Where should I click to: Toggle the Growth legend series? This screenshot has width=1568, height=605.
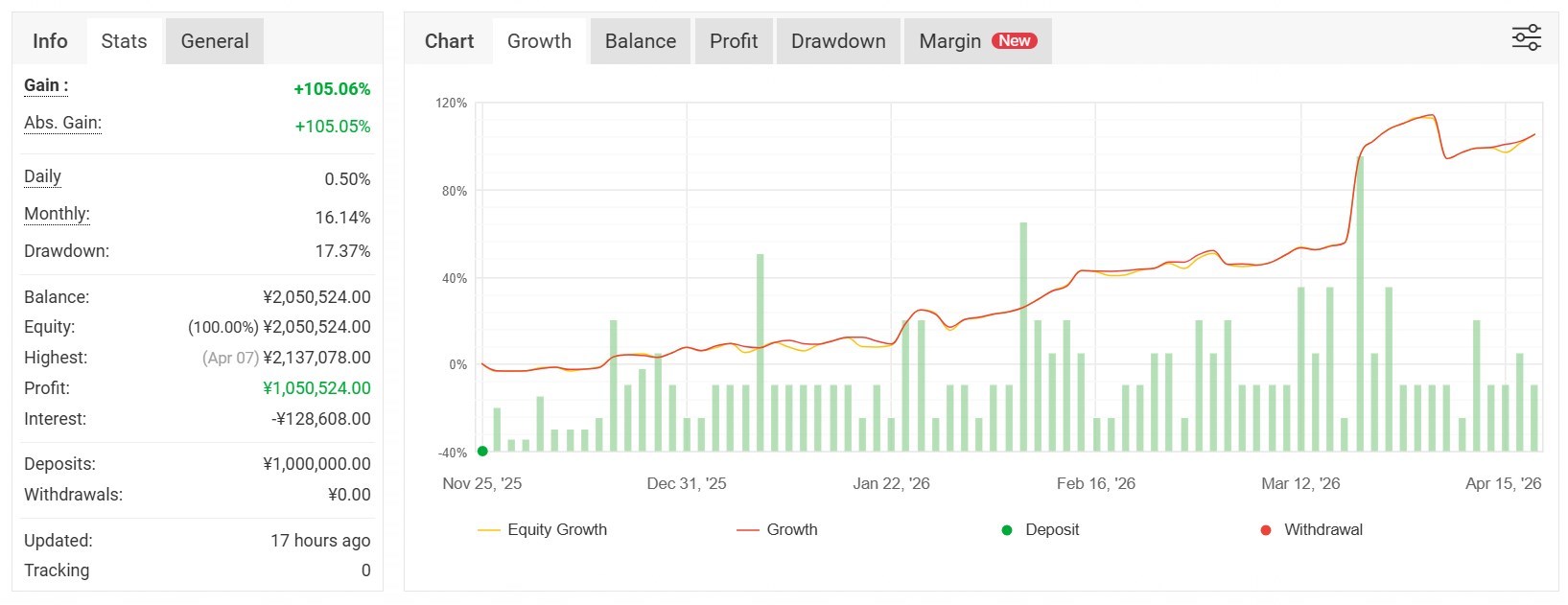(x=778, y=529)
